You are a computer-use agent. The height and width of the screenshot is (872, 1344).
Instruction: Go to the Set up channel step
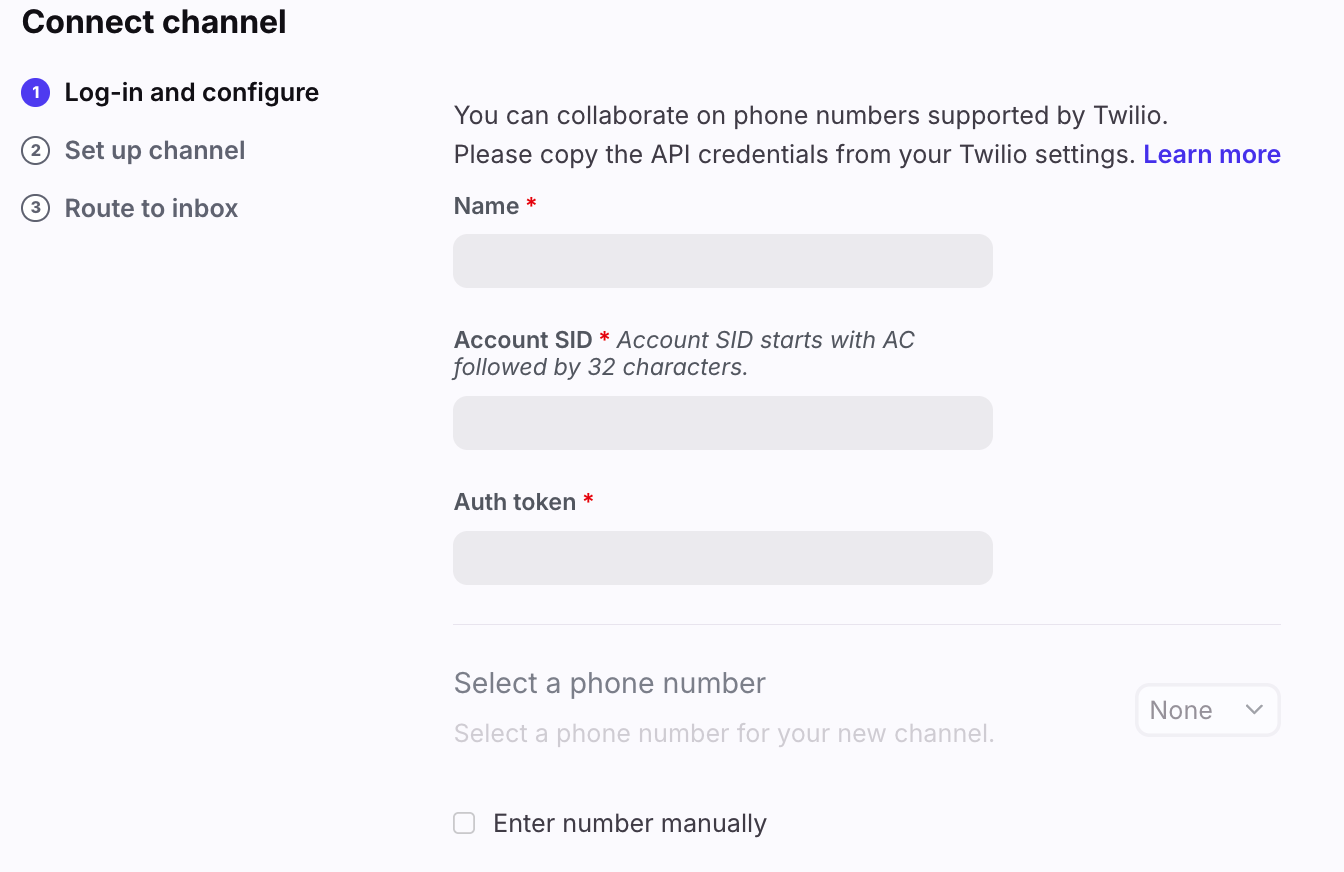click(155, 151)
